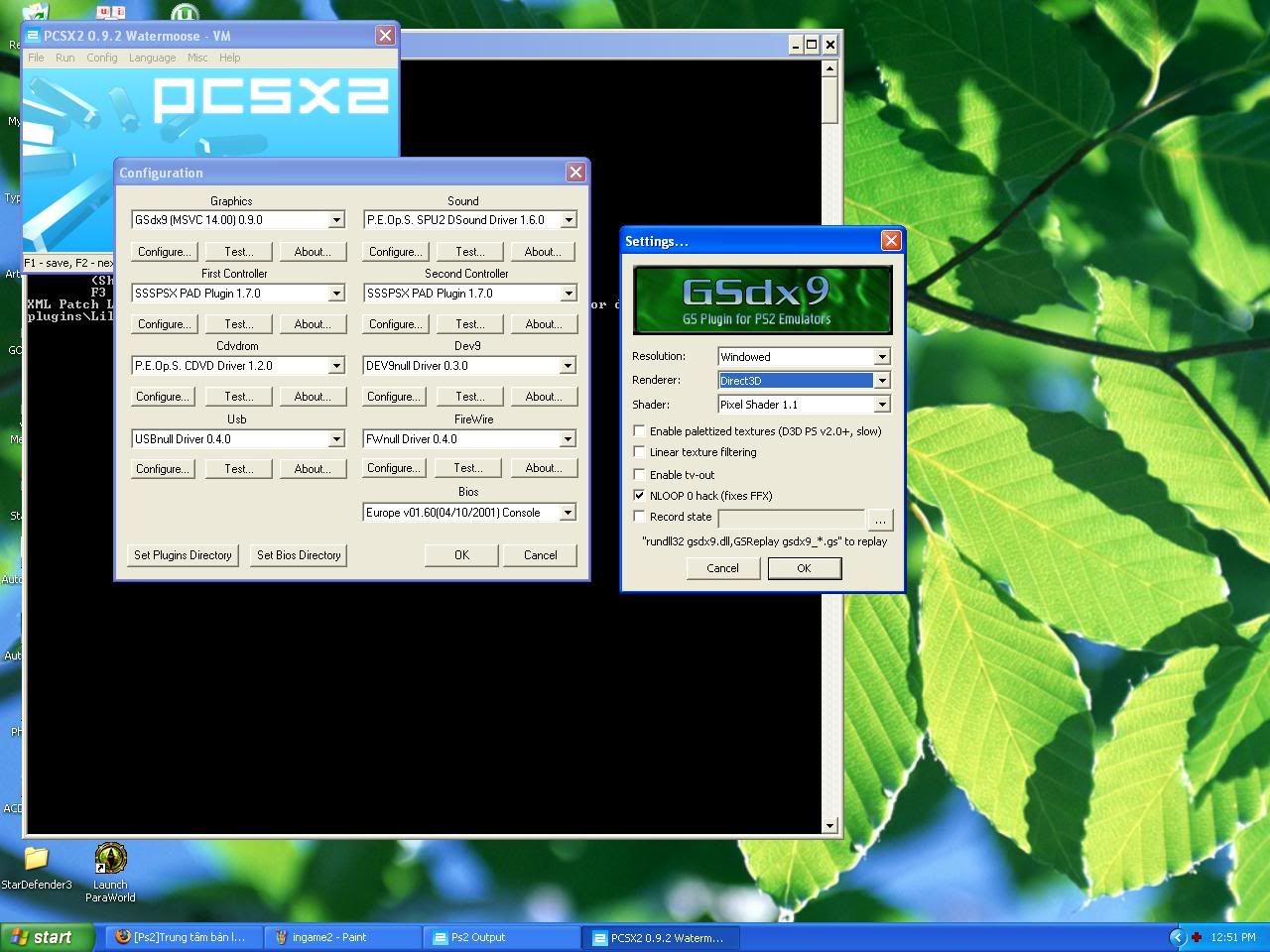Image resolution: width=1270 pixels, height=952 pixels.
Task: Expand the FireWire plugin dropdown
Action: tap(568, 439)
